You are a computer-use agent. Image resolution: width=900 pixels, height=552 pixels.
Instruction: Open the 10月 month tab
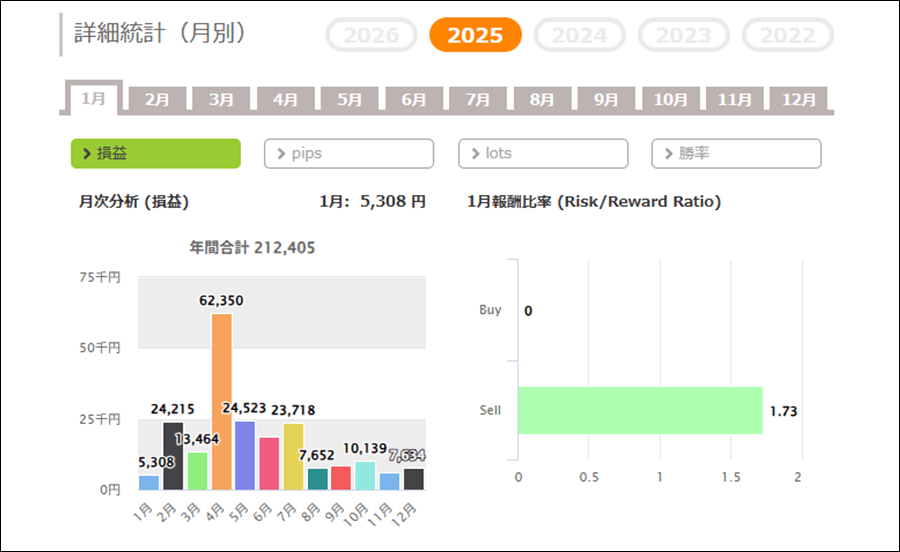point(671,100)
